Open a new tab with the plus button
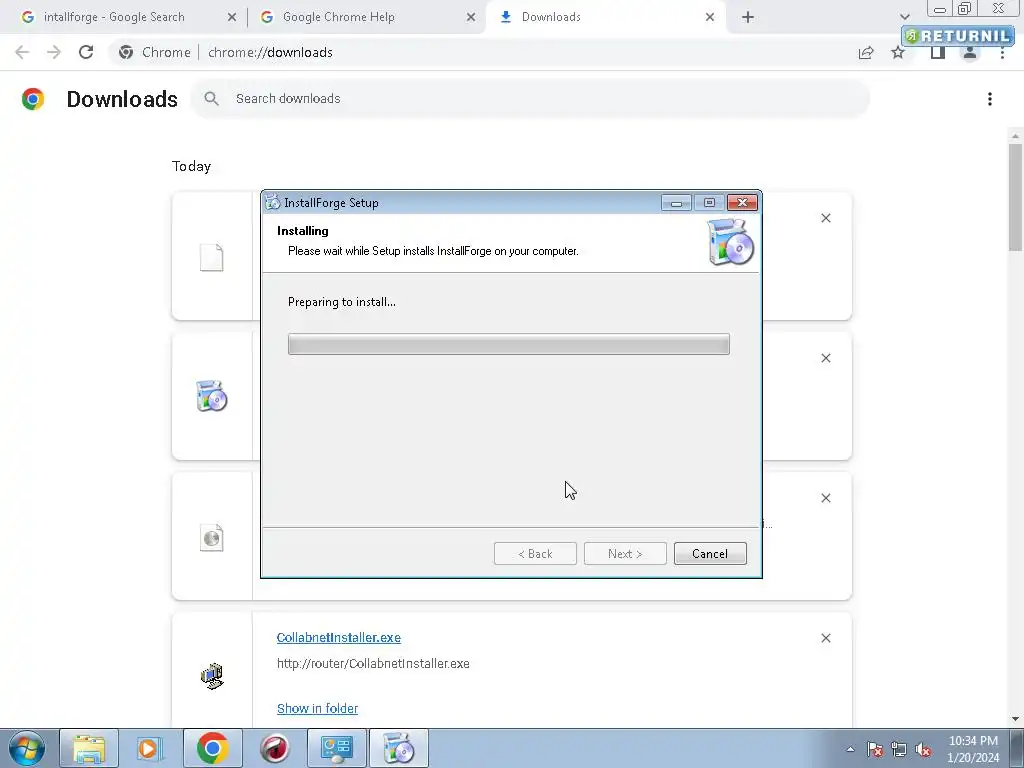The height and width of the screenshot is (768, 1024). click(x=748, y=17)
